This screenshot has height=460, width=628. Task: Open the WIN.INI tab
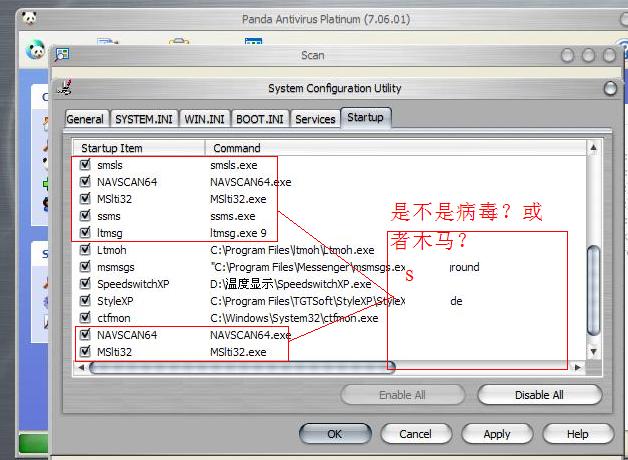[x=204, y=119]
